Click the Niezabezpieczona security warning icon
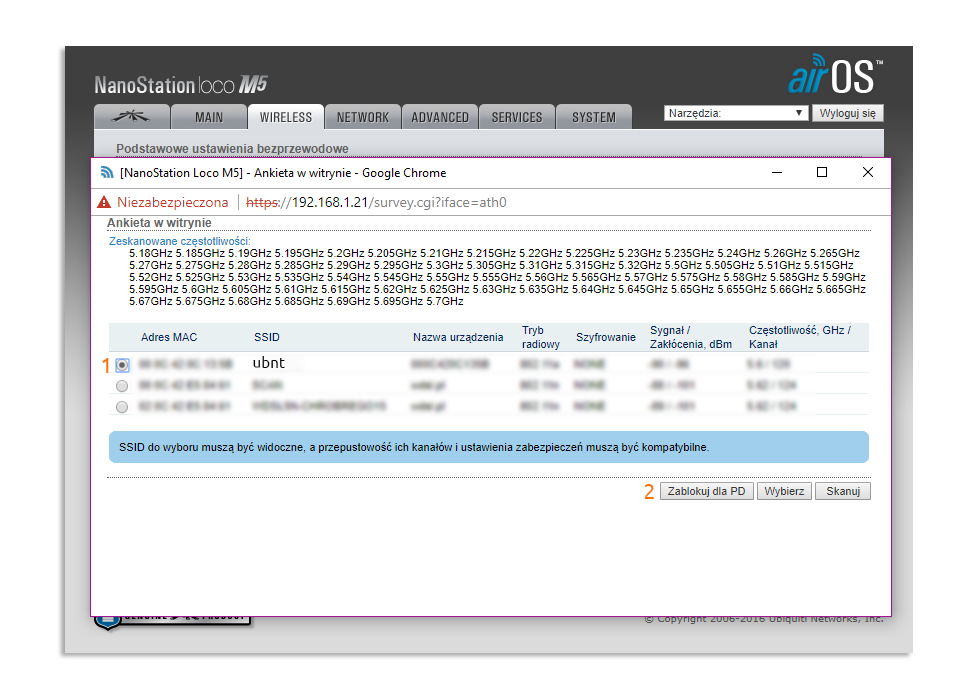979x699 pixels. (x=104, y=202)
